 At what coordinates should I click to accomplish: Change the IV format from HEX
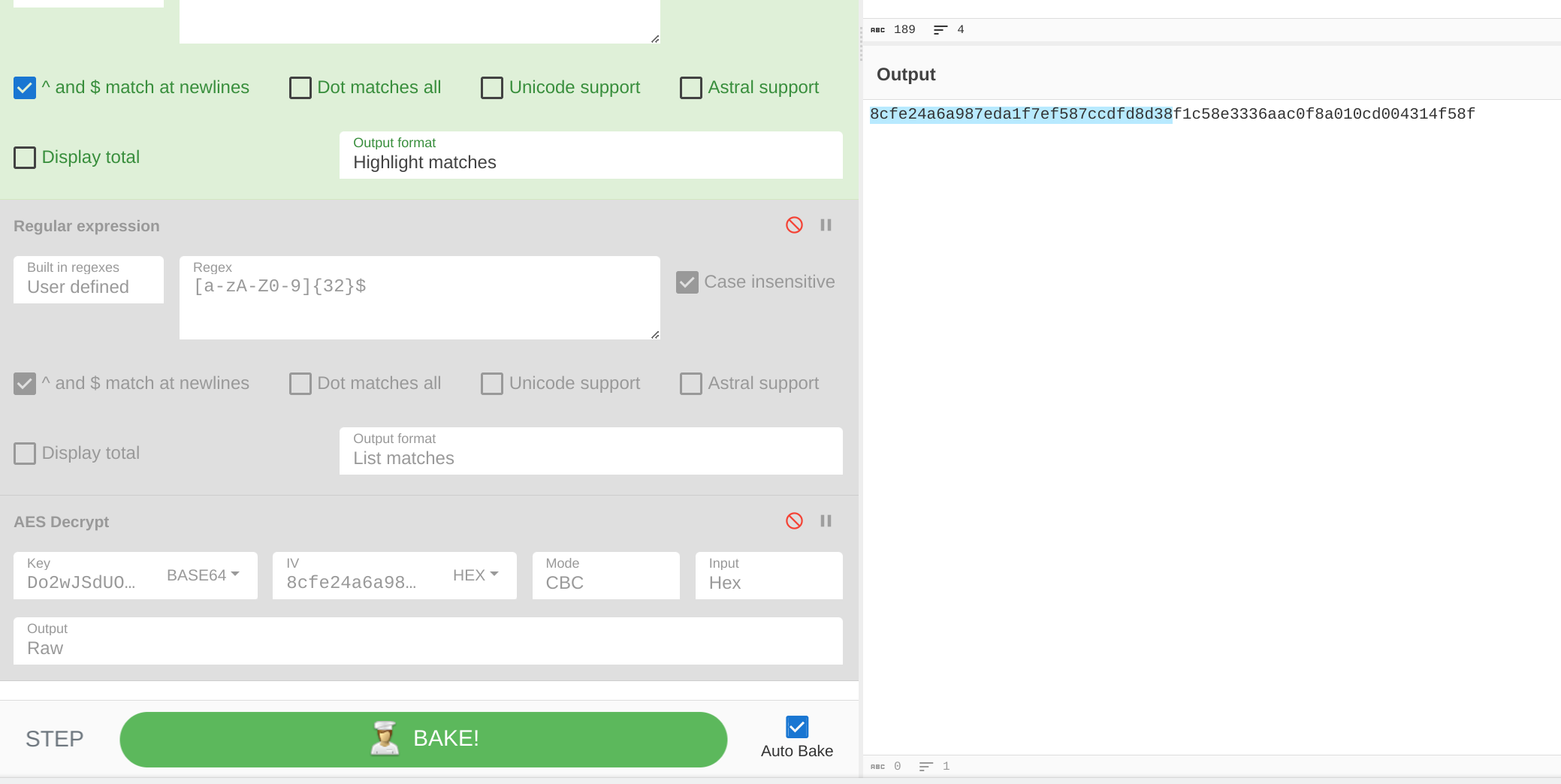(x=475, y=575)
